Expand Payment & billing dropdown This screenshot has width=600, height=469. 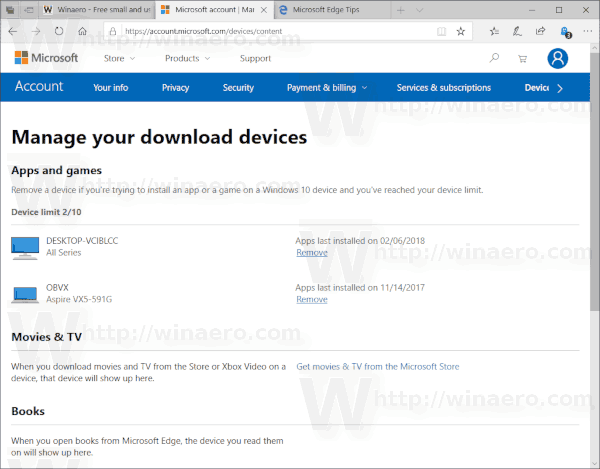click(x=327, y=88)
